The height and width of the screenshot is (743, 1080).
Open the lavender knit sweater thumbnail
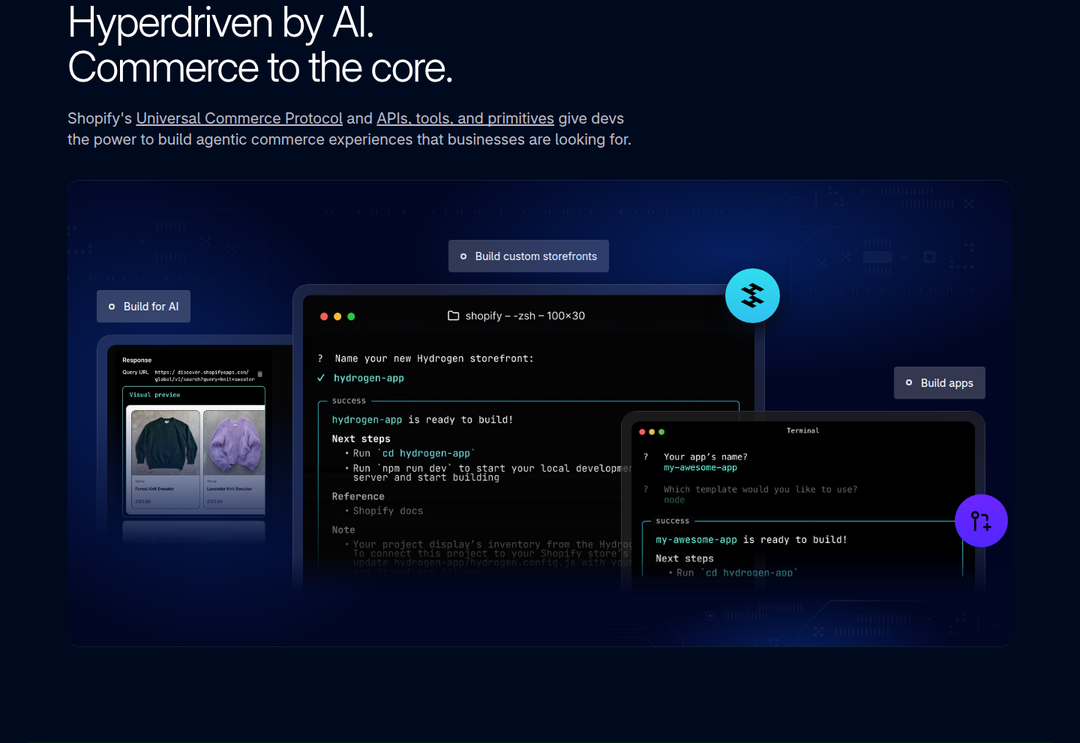click(234, 443)
